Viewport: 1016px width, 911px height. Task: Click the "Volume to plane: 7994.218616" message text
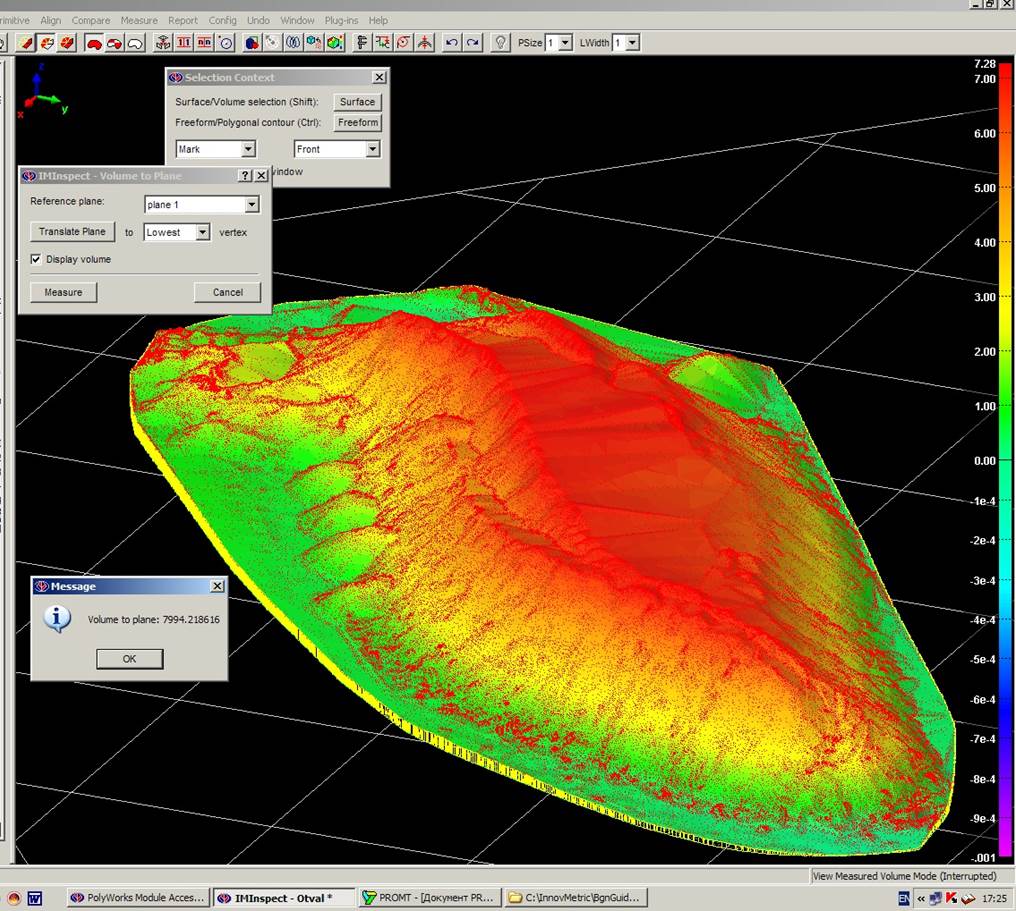pyautogui.click(x=154, y=619)
